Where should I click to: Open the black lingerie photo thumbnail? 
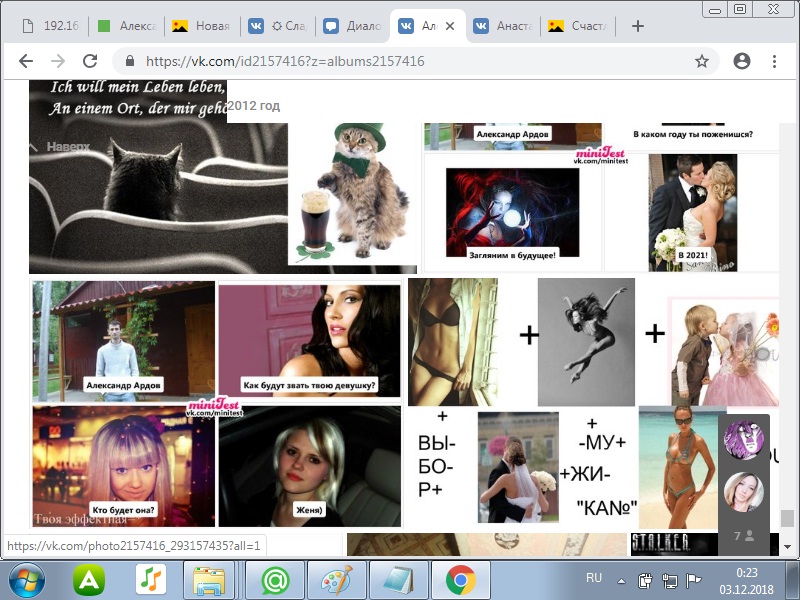pyautogui.click(x=453, y=342)
